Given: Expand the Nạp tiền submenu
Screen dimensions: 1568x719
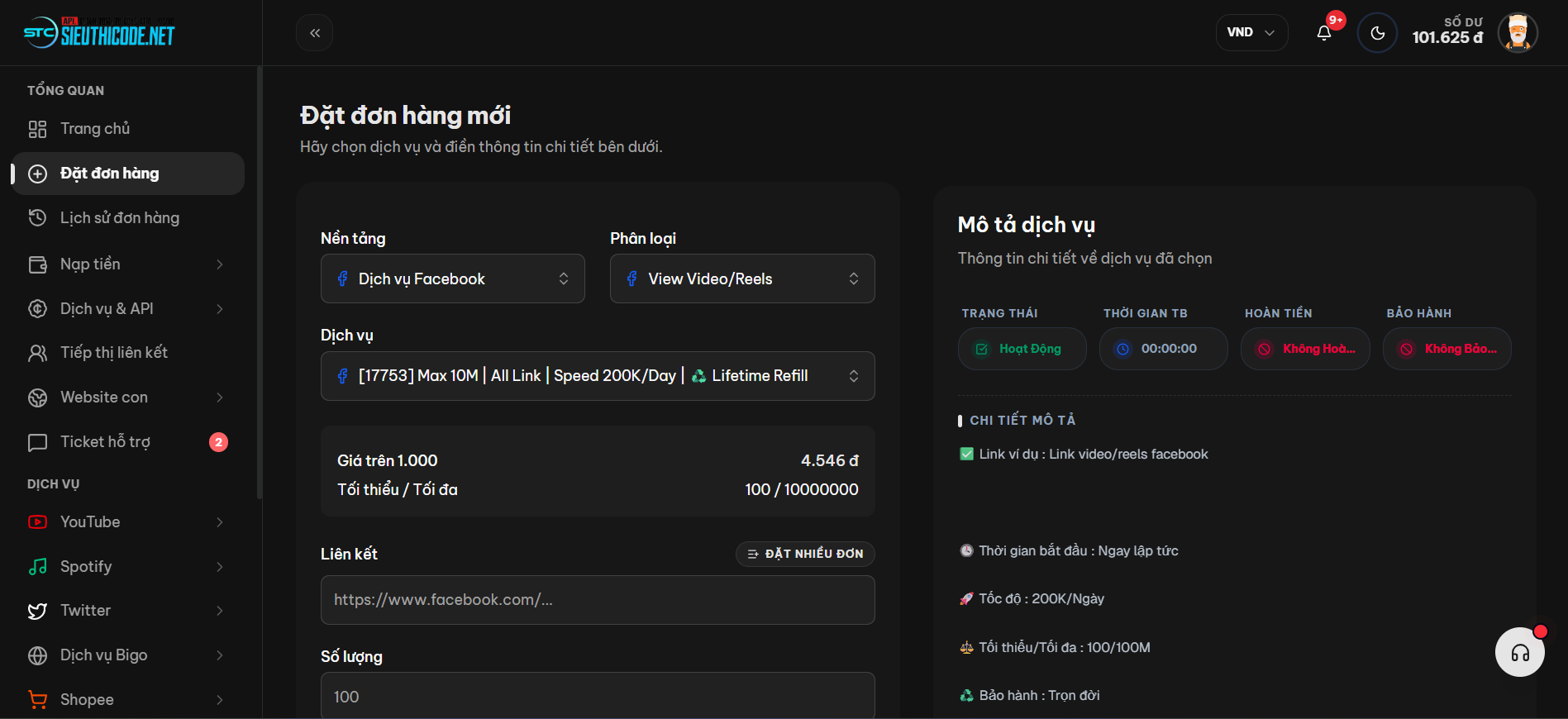Looking at the screenshot, I should pyautogui.click(x=126, y=264).
